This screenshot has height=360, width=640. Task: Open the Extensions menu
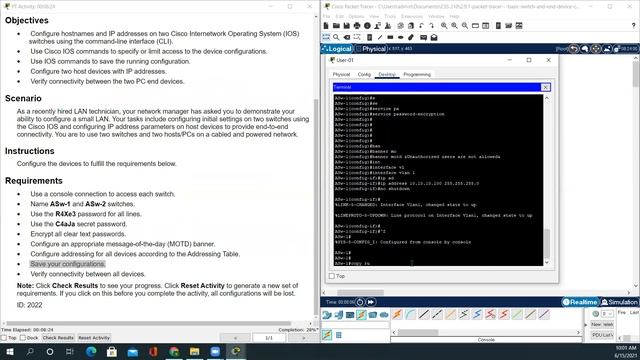point(412,16)
